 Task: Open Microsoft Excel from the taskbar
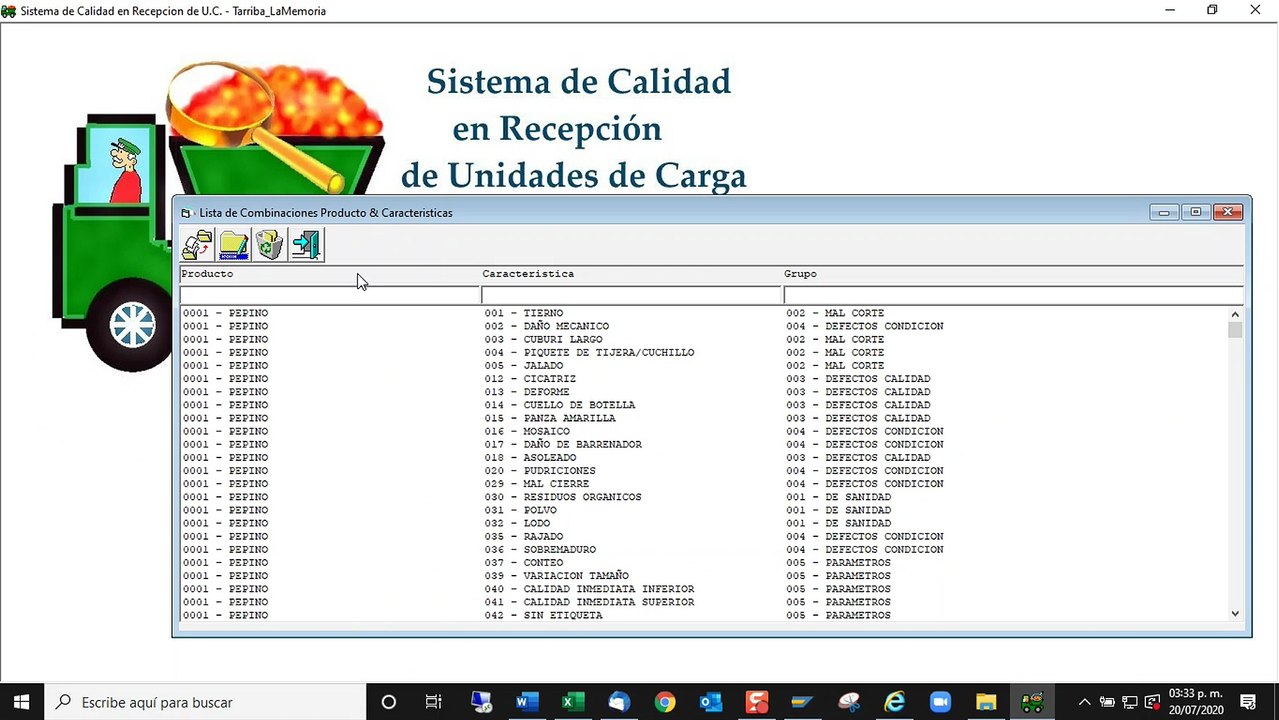573,702
